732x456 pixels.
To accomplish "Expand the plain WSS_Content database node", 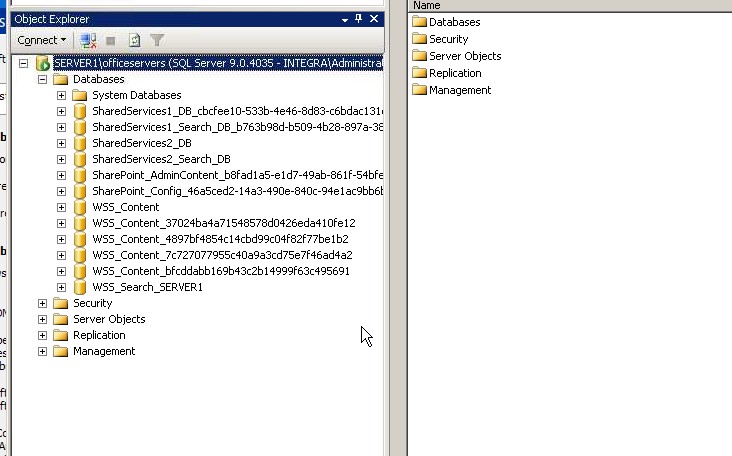I will point(61,207).
